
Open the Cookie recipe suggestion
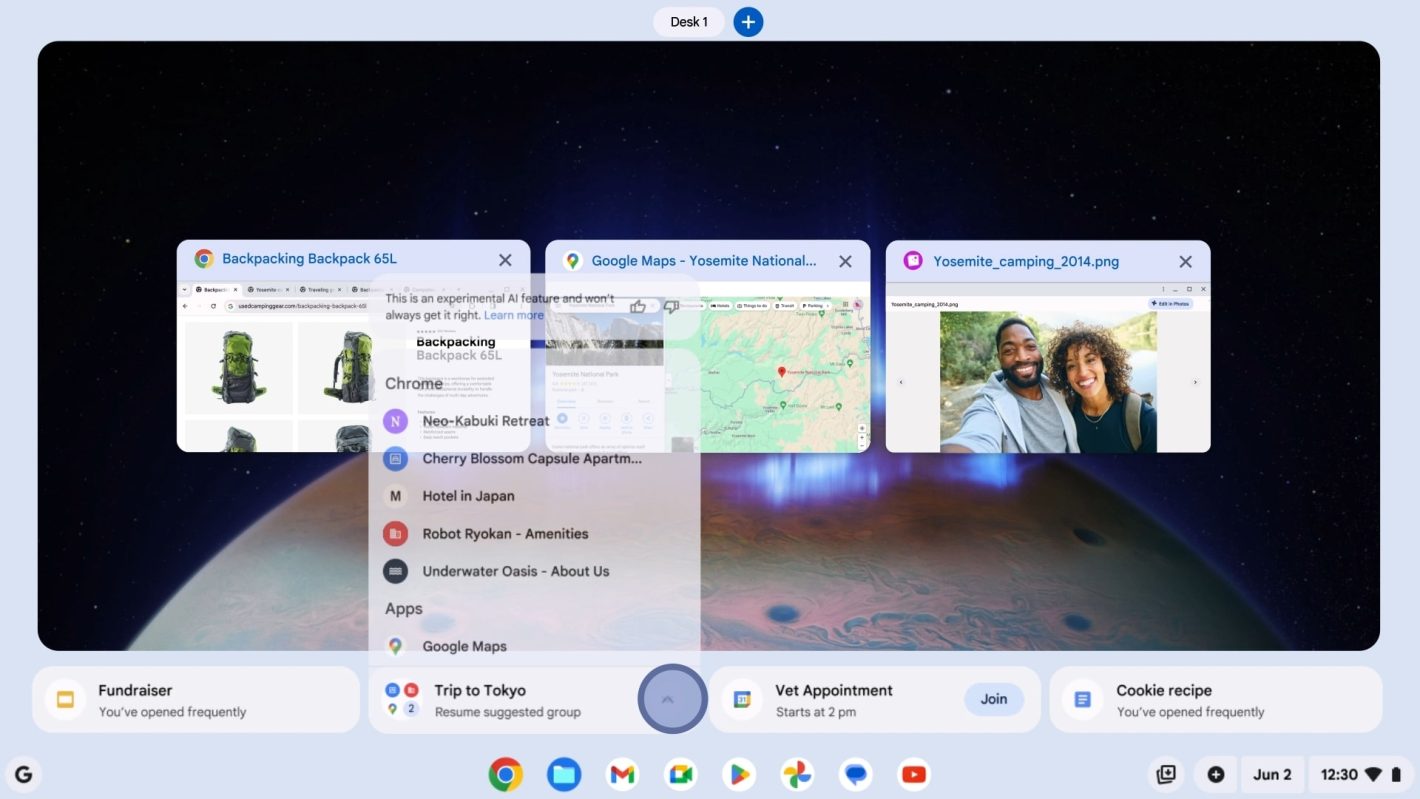[1215, 700]
